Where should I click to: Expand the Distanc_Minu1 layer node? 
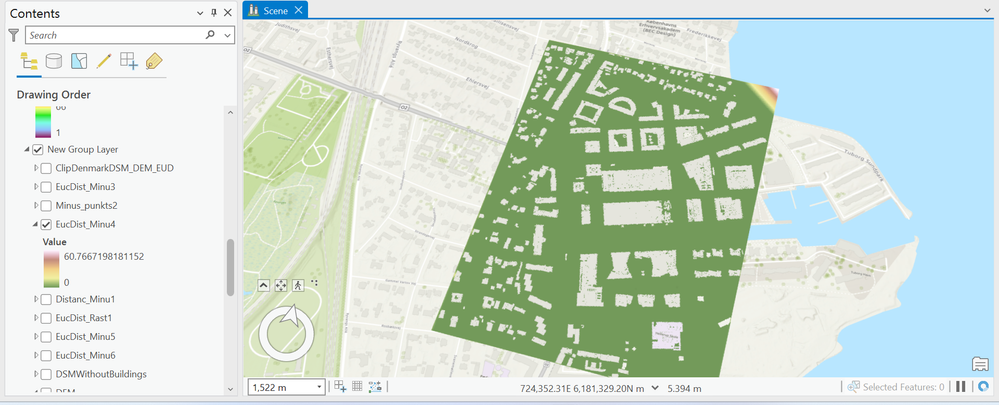tap(35, 299)
